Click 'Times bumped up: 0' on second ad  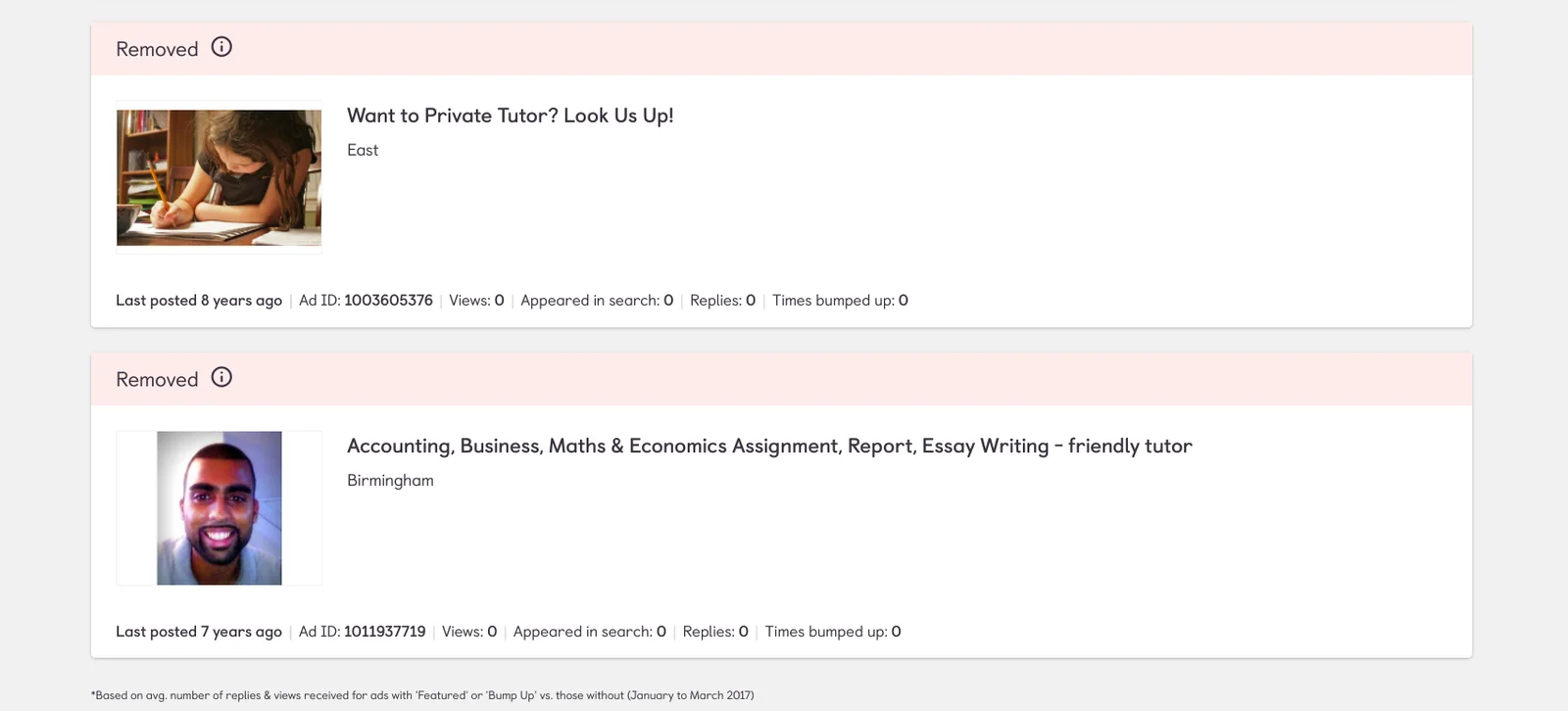pyautogui.click(x=833, y=632)
